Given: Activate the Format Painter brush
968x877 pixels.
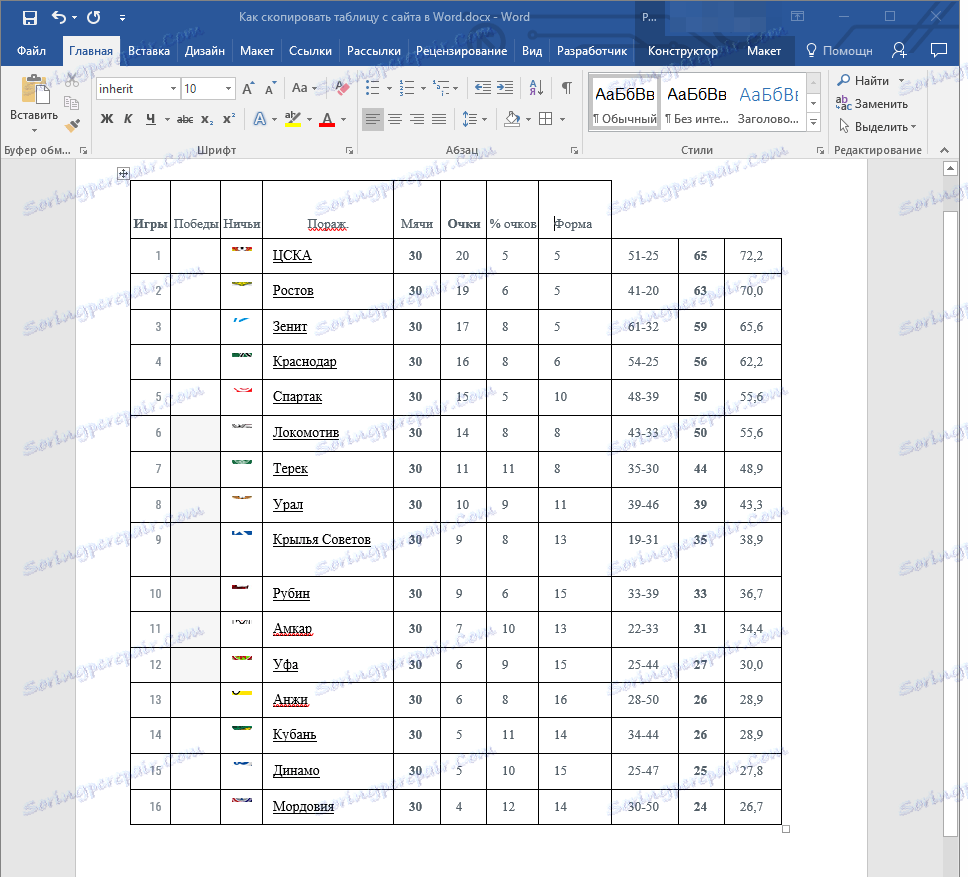Looking at the screenshot, I should coord(72,125).
